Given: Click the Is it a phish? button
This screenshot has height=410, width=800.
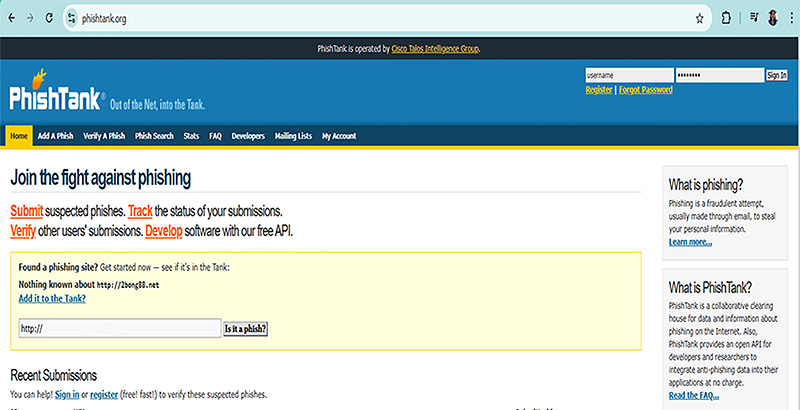Looking at the screenshot, I should 245,329.
